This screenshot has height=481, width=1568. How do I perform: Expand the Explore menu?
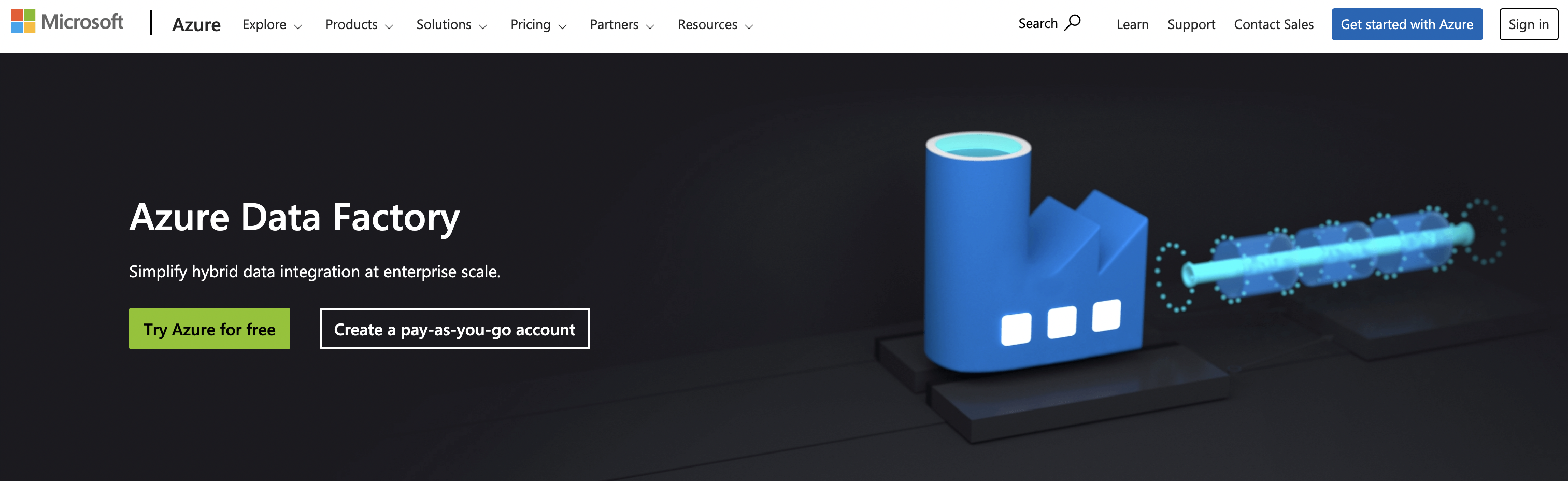pos(272,24)
